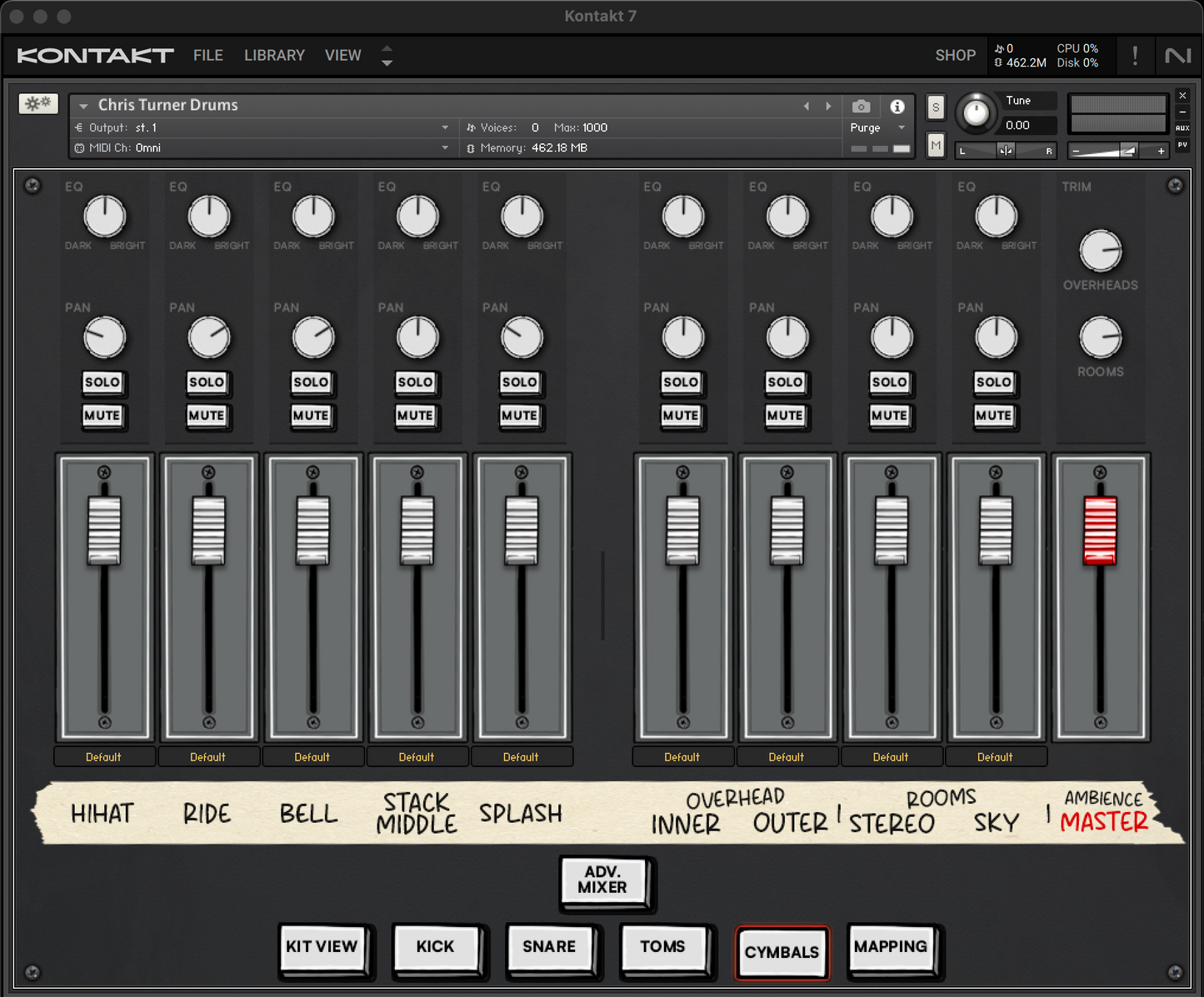
Task: Open the LIBRARY menu
Action: tap(274, 56)
